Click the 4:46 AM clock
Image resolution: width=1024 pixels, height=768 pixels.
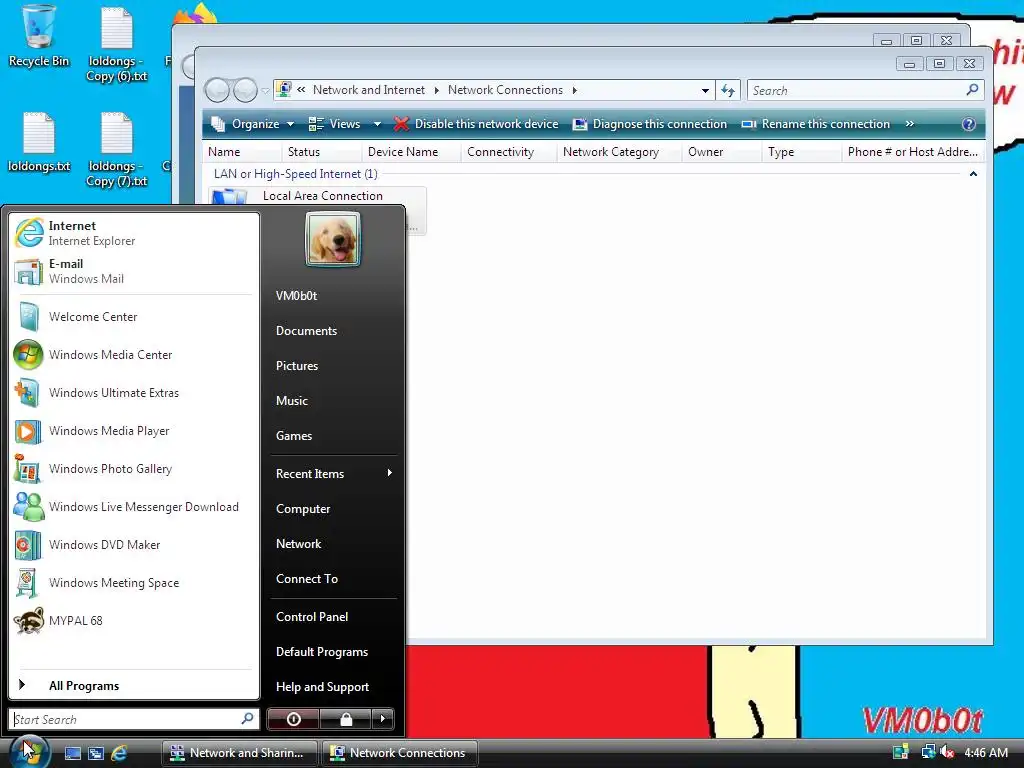tap(986, 753)
